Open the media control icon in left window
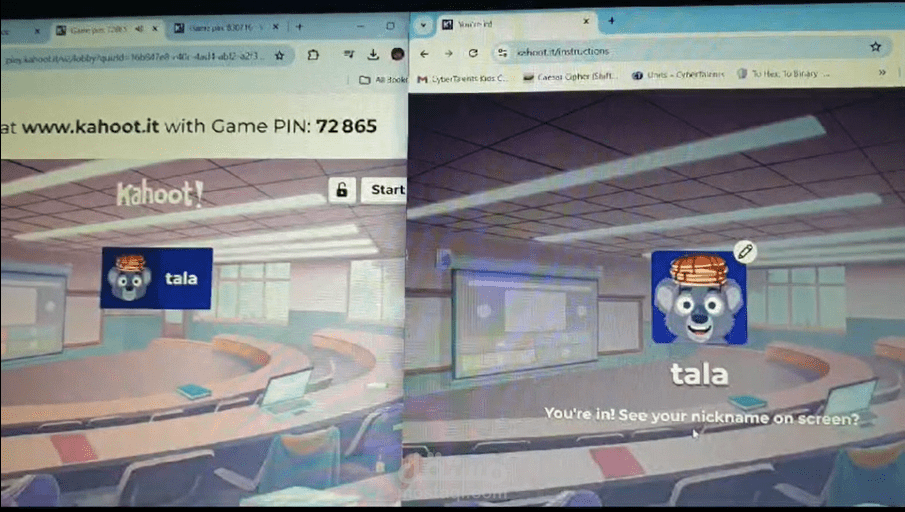The width and height of the screenshot is (905, 512). pyautogui.click(x=349, y=54)
